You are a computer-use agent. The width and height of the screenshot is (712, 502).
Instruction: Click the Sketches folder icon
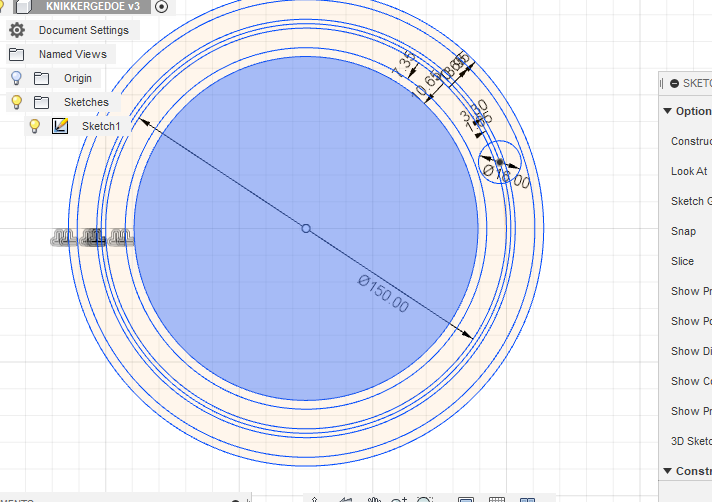click(x=41, y=102)
